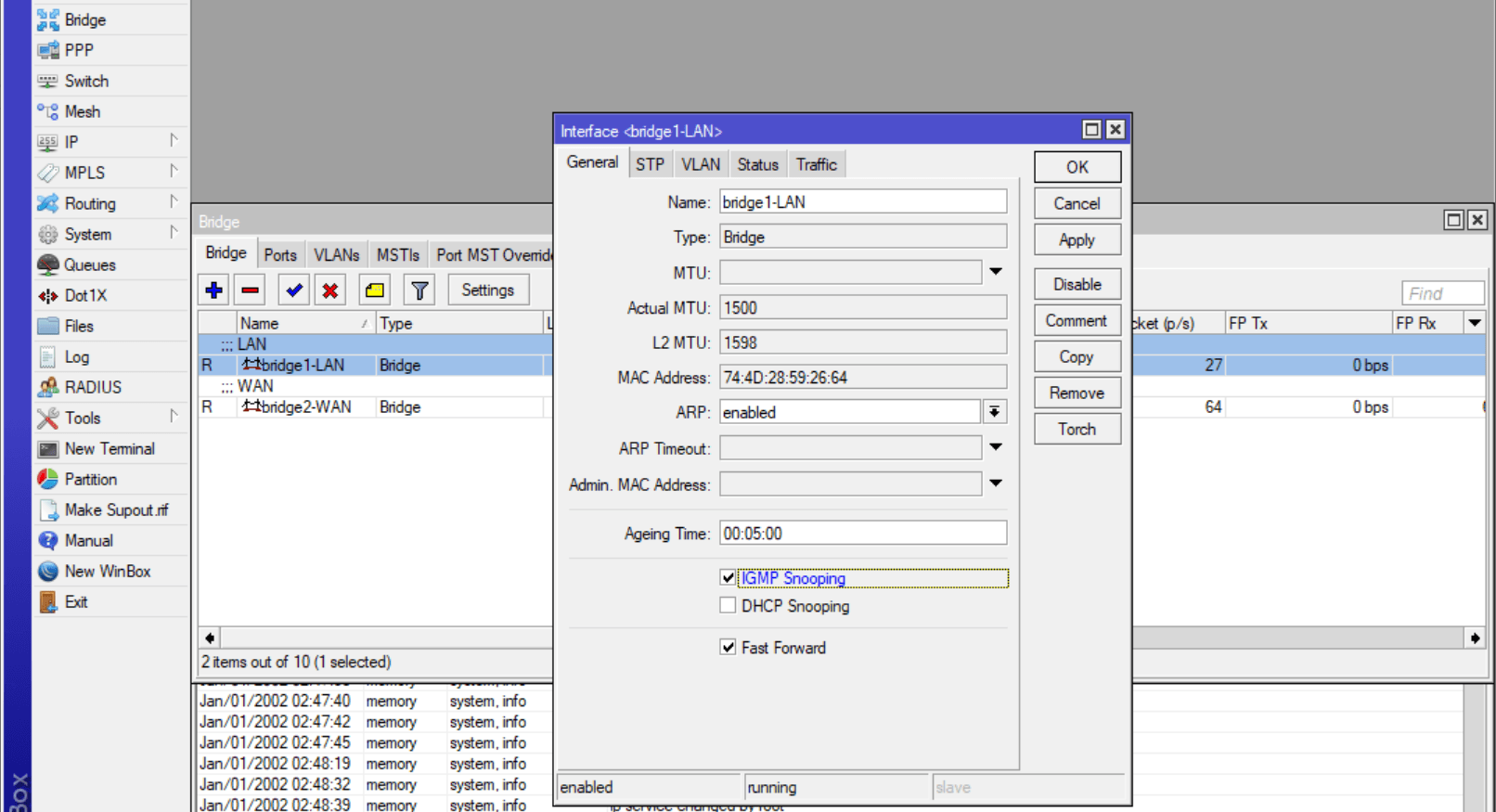The height and width of the screenshot is (812, 1496).
Task: Open the Ports tab in Bridge window
Action: coord(280,254)
